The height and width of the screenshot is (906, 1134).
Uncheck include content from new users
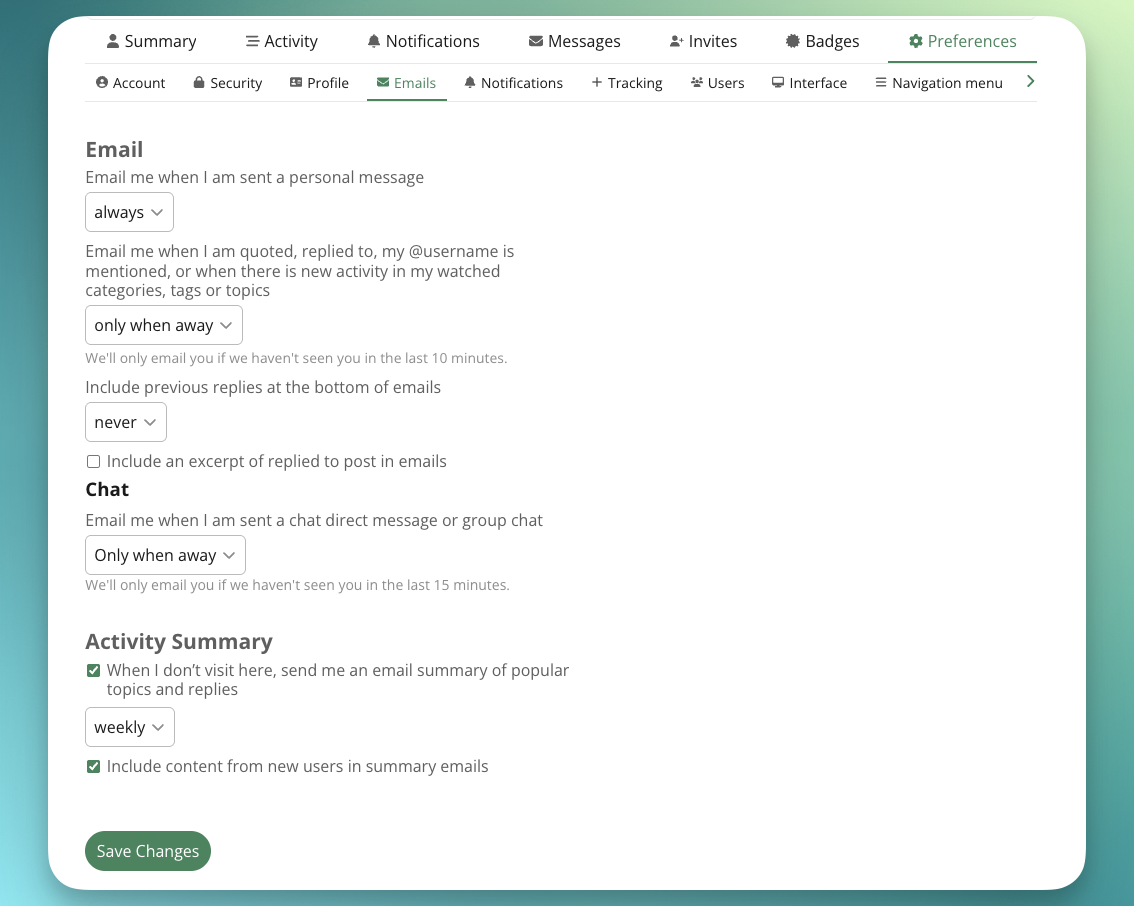[93, 766]
